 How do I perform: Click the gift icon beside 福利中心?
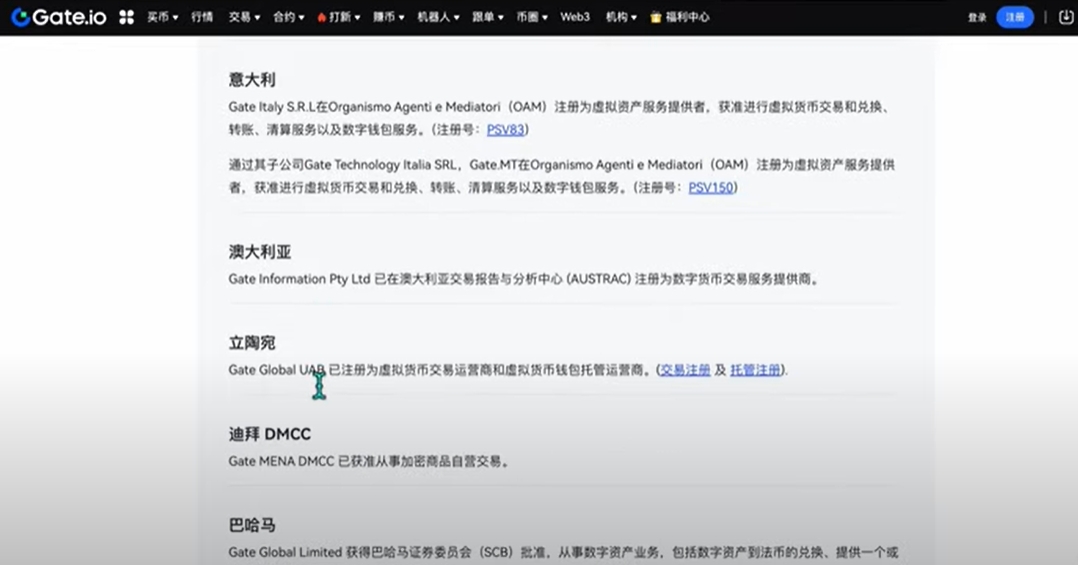[x=656, y=18]
